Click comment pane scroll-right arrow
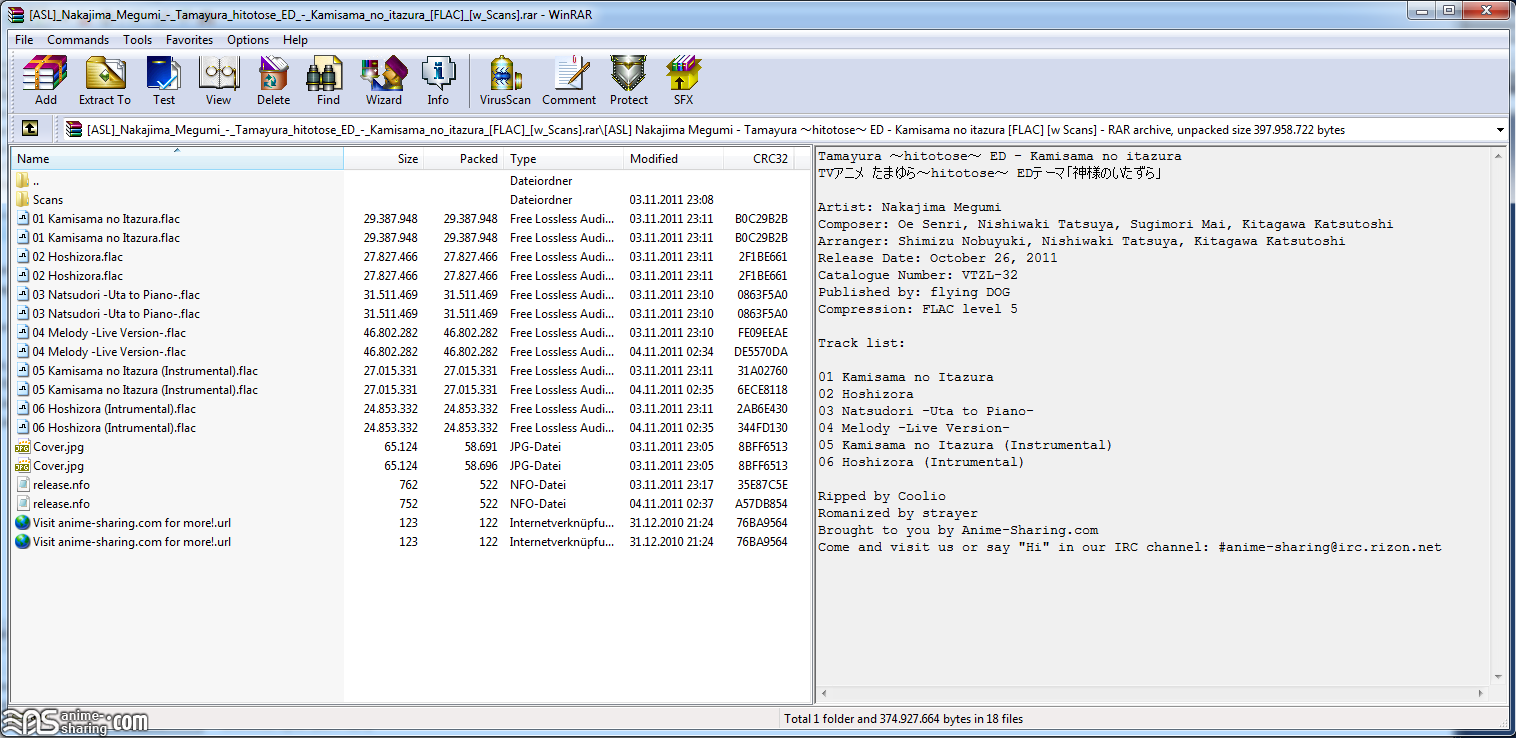Screen dimensions: 1516x738 [x=1480, y=695]
